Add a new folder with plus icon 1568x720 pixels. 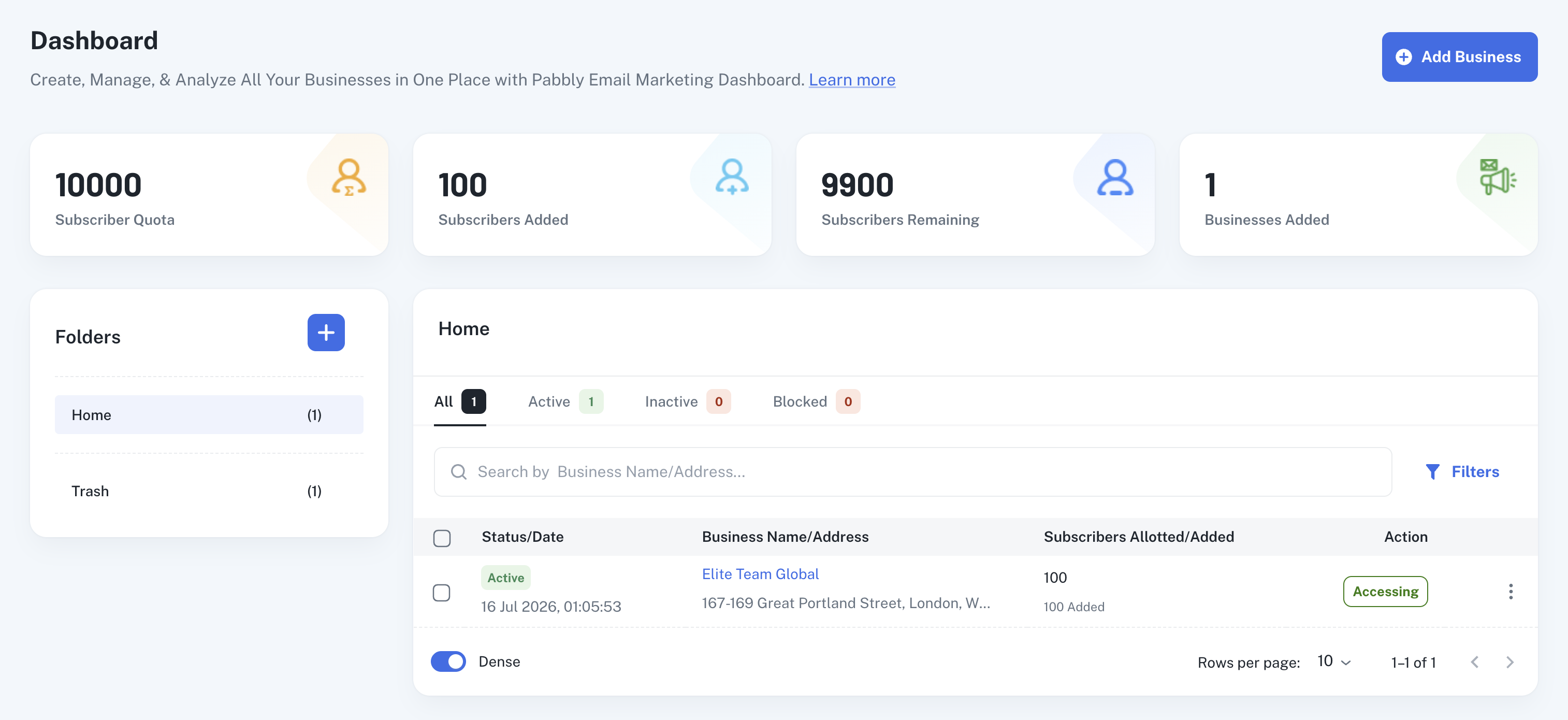click(326, 333)
